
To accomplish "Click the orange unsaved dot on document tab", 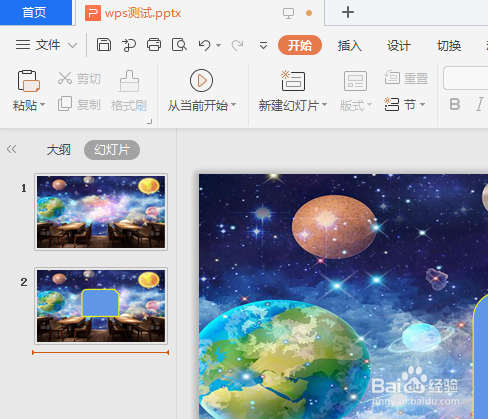I will tap(309, 13).
